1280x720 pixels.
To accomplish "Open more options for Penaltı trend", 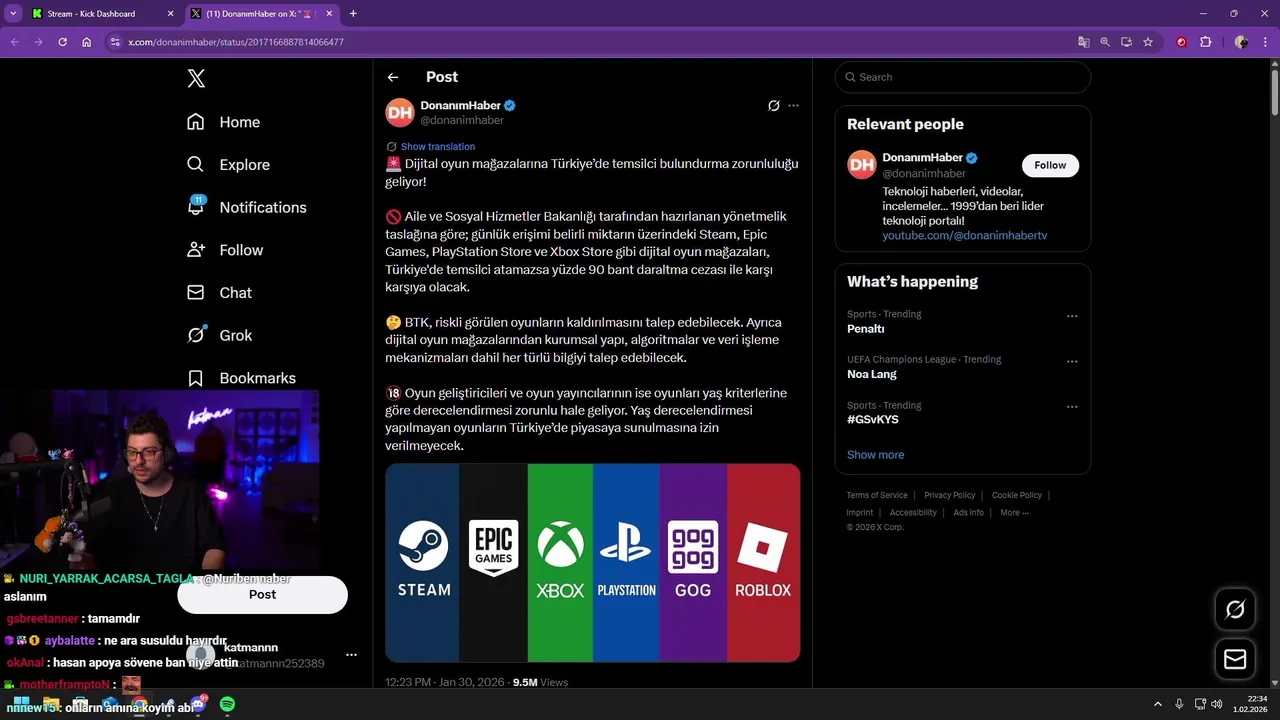I will pyautogui.click(x=1072, y=316).
